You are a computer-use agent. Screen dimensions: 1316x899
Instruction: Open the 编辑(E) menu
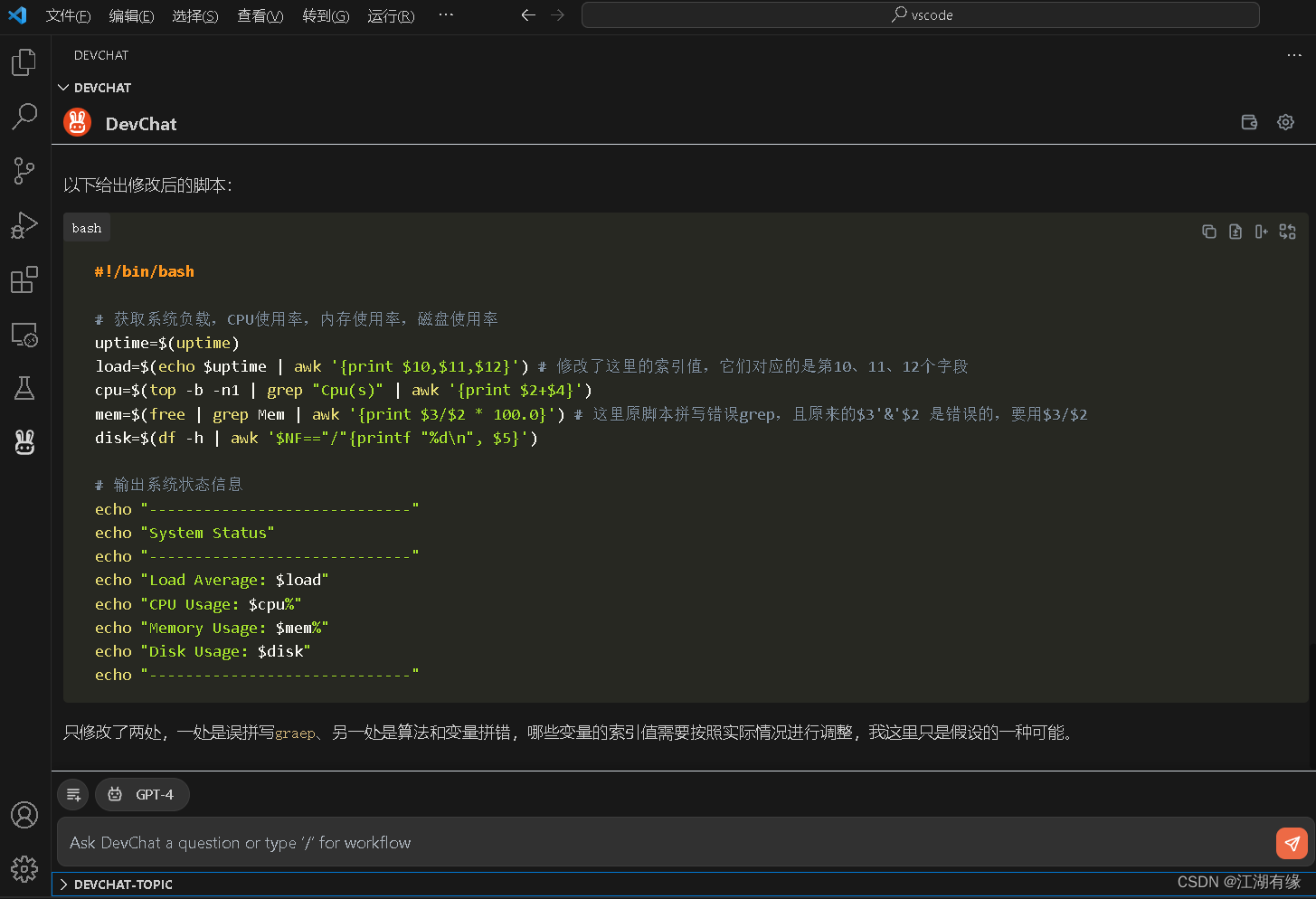131,15
